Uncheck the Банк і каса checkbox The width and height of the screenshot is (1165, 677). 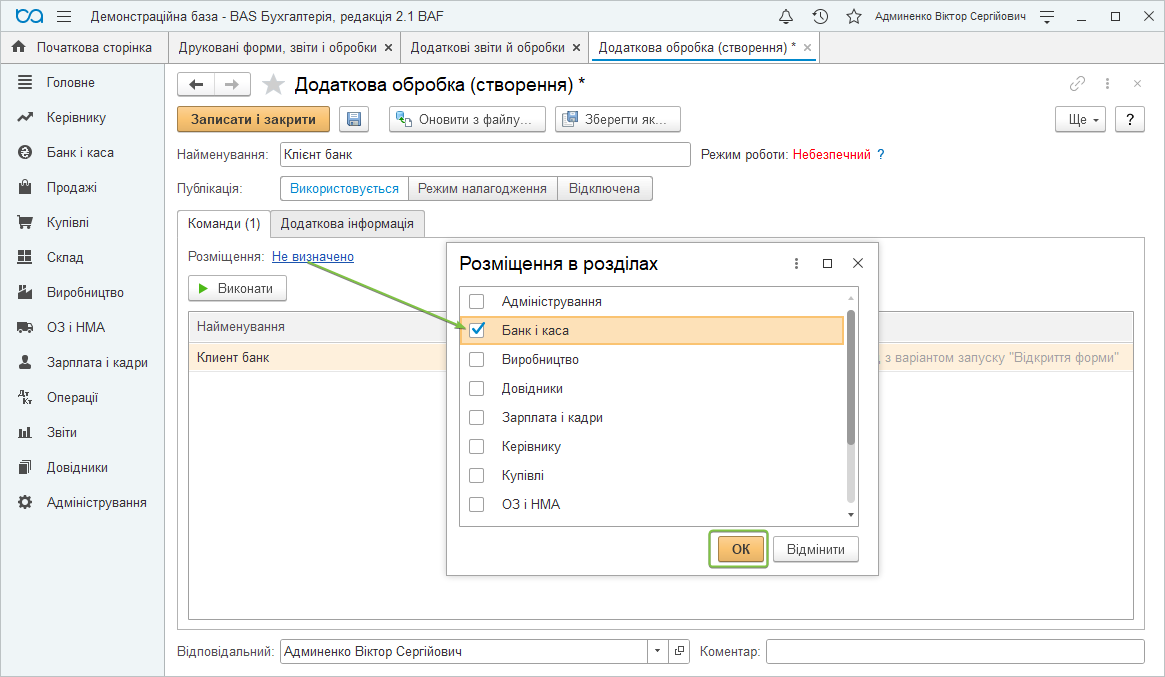477,330
